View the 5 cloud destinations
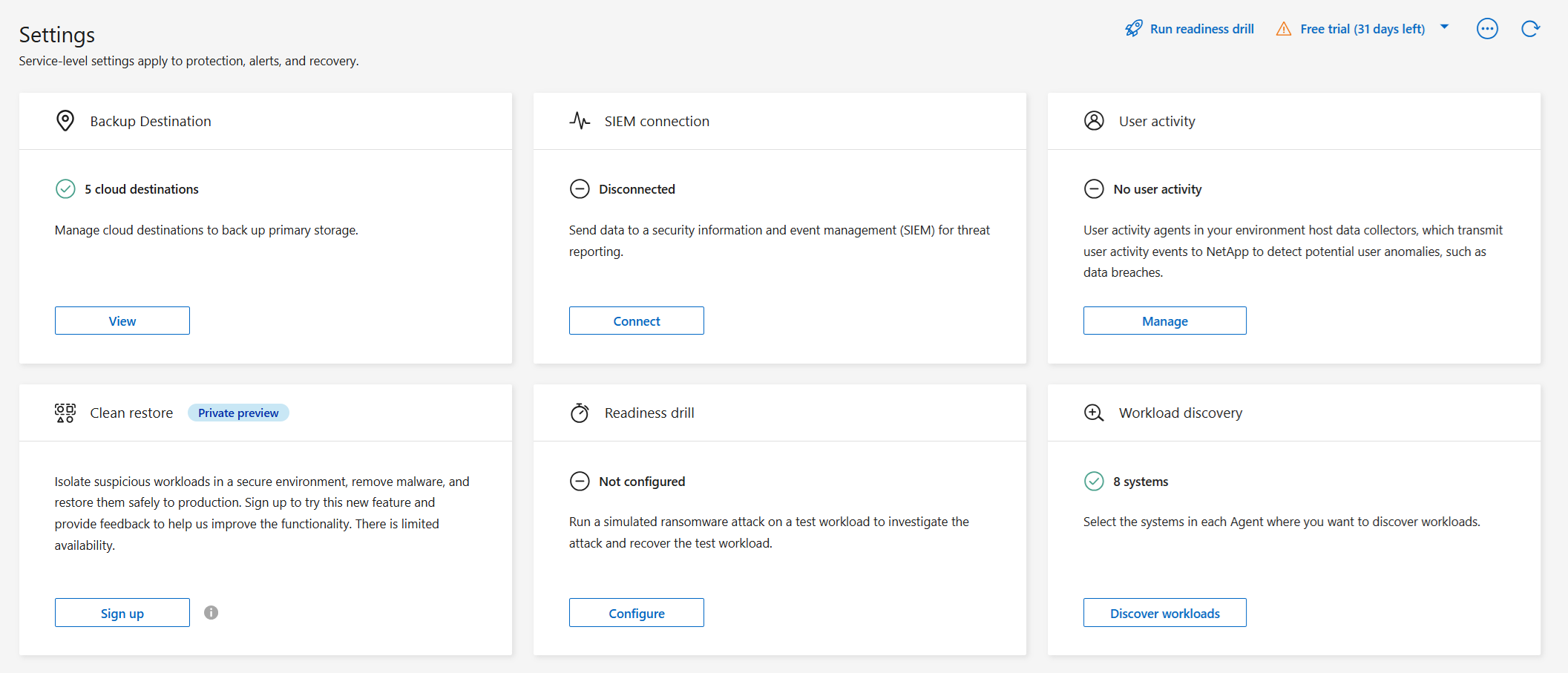The height and width of the screenshot is (673, 1568). 122,321
